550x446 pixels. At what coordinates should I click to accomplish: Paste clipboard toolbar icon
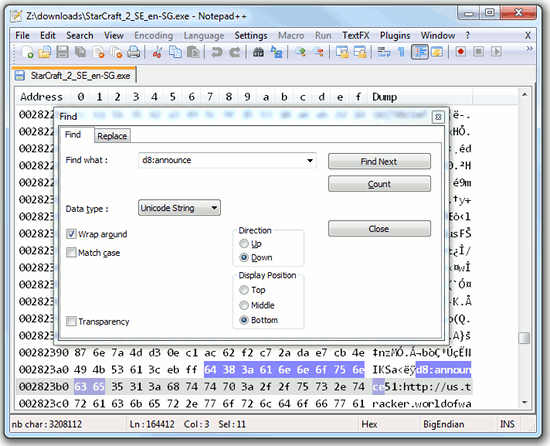coord(193,52)
